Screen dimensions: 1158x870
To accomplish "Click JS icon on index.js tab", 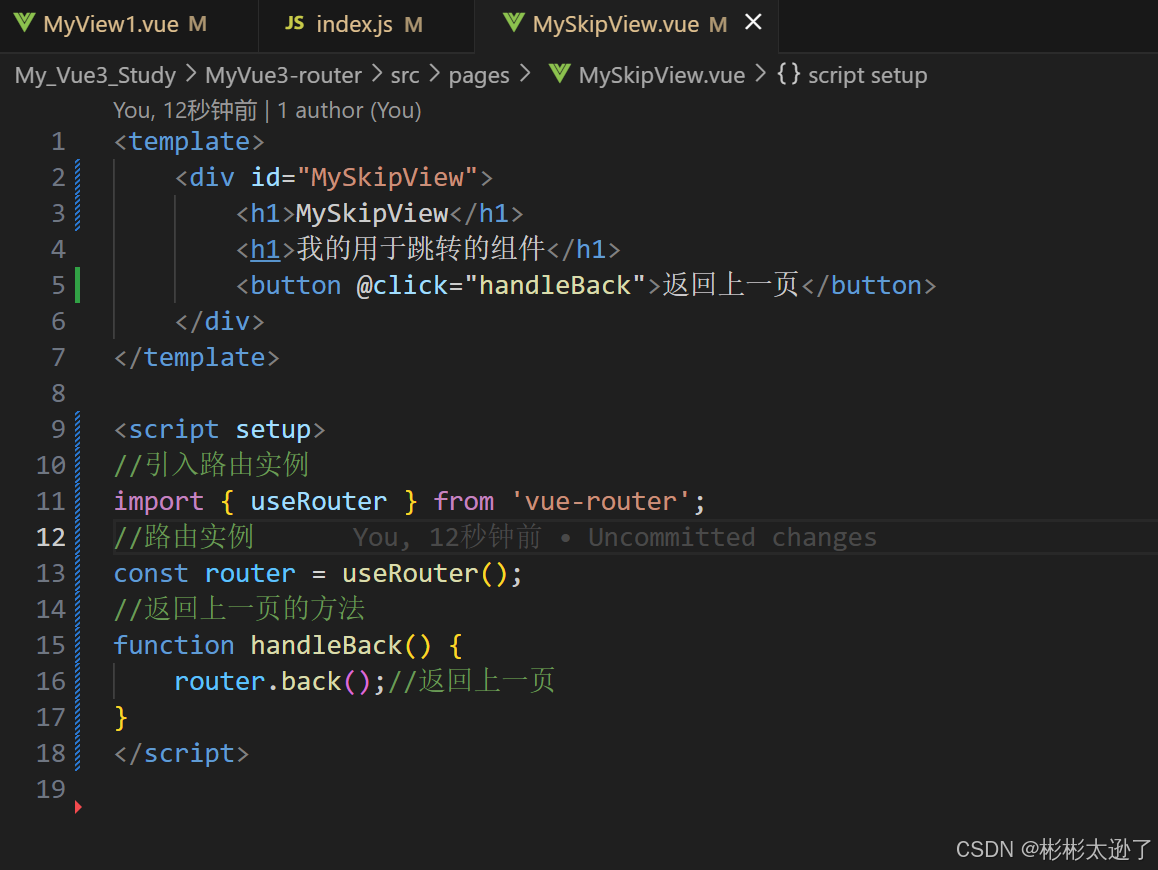I will pos(294,23).
